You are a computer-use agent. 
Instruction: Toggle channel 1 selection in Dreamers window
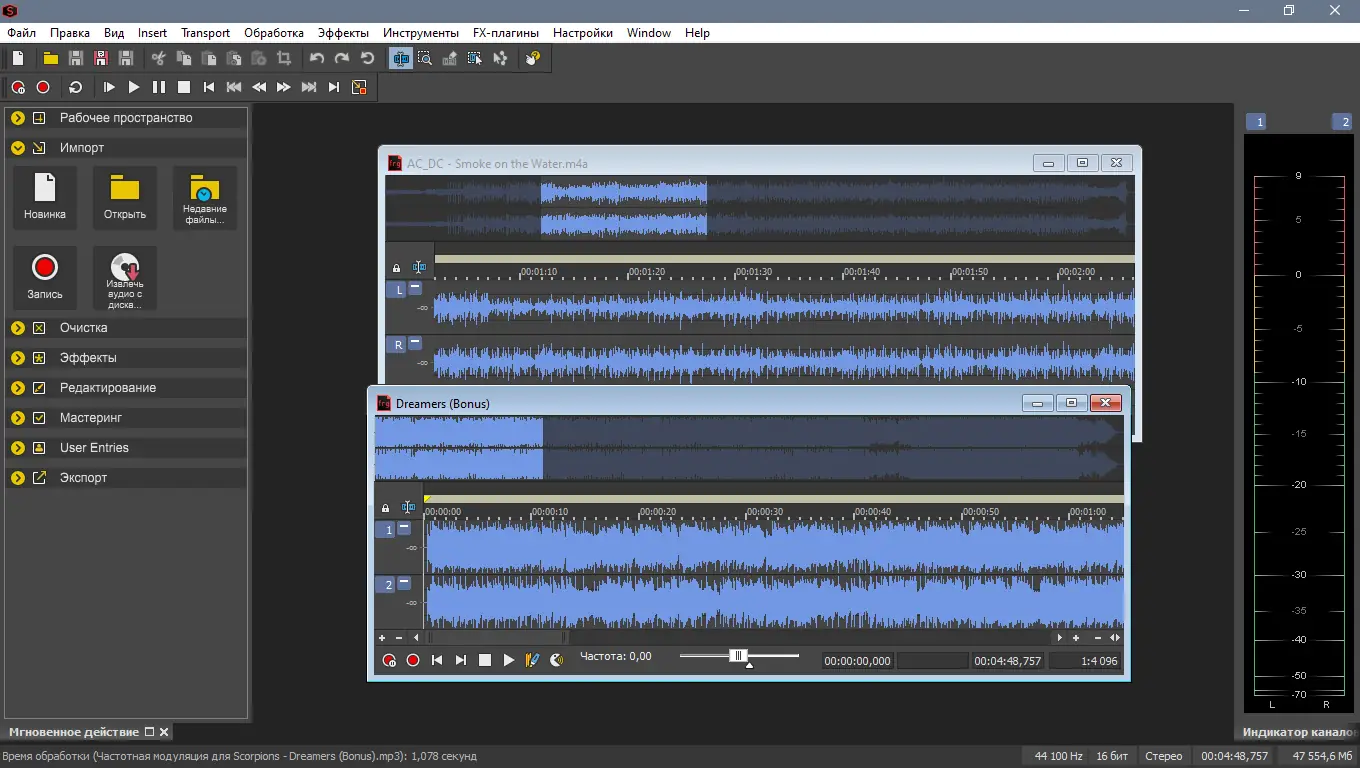click(x=387, y=529)
